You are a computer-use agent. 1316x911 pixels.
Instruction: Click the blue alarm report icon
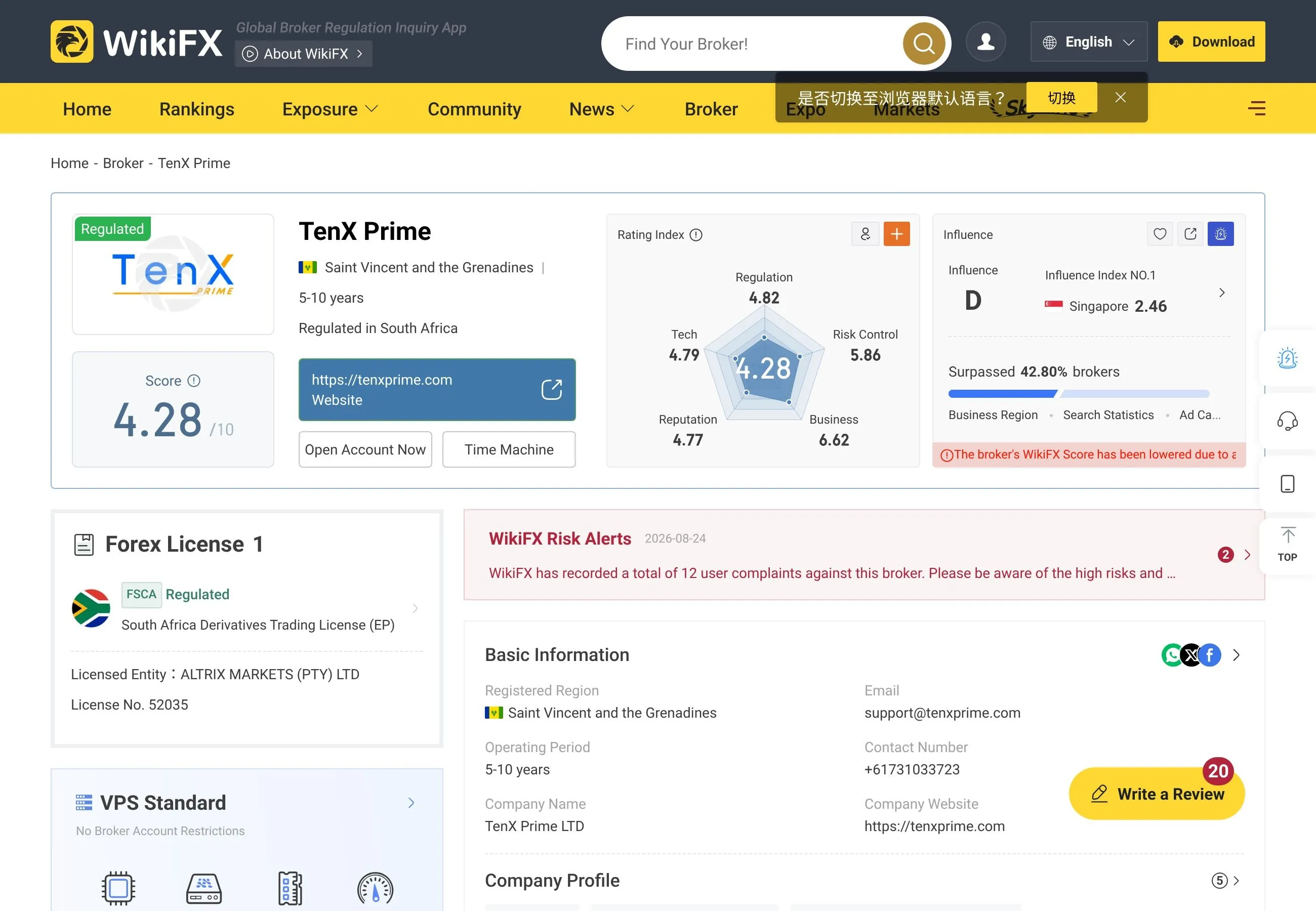[1221, 234]
